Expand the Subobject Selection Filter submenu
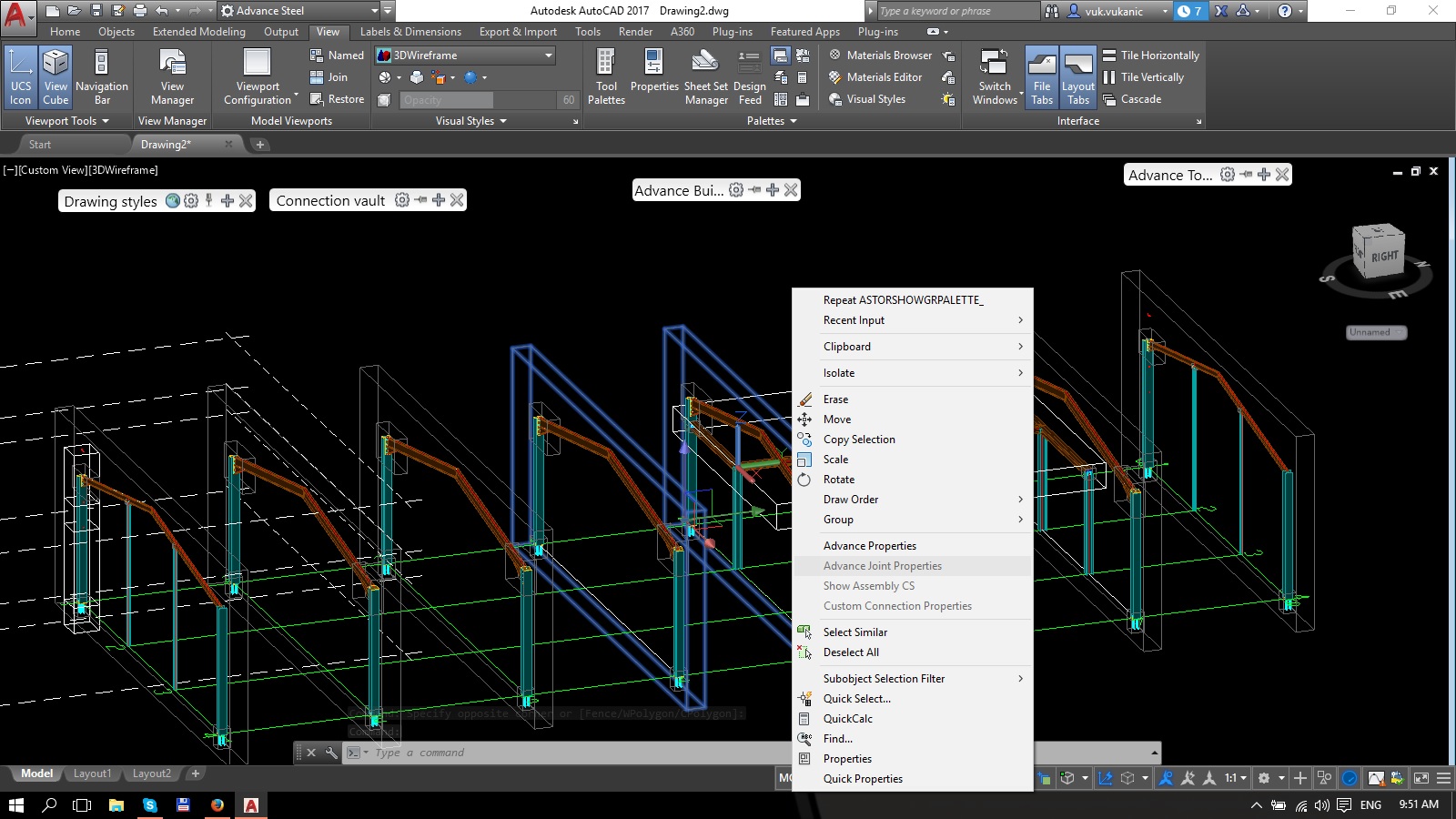This screenshot has height=819, width=1456. [884, 678]
